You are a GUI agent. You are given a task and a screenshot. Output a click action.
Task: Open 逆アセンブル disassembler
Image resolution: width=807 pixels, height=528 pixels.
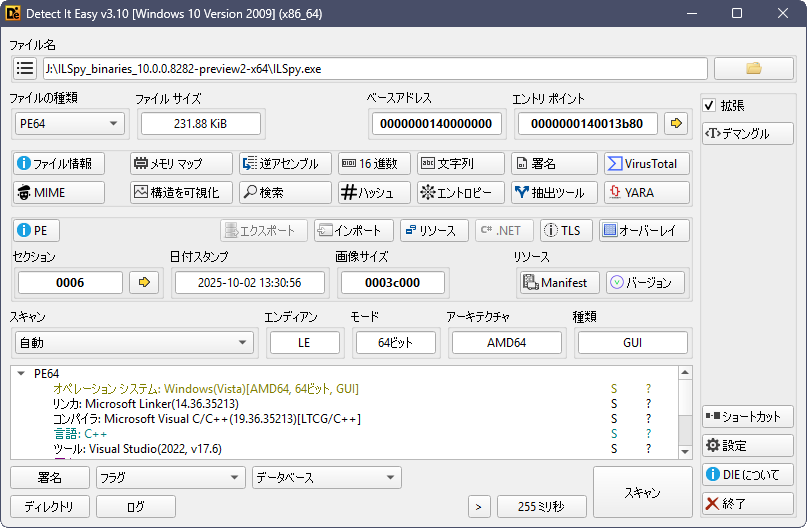pos(285,164)
